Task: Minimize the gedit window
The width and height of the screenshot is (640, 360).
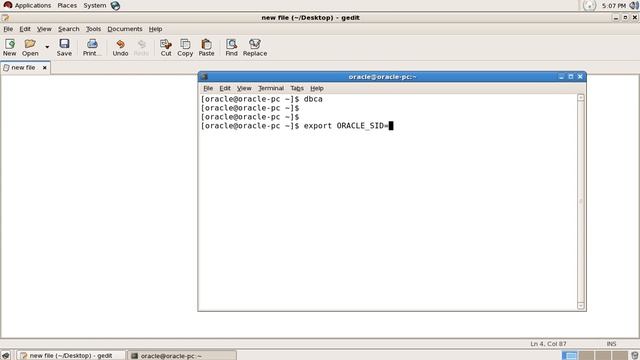Action: coord(616,18)
